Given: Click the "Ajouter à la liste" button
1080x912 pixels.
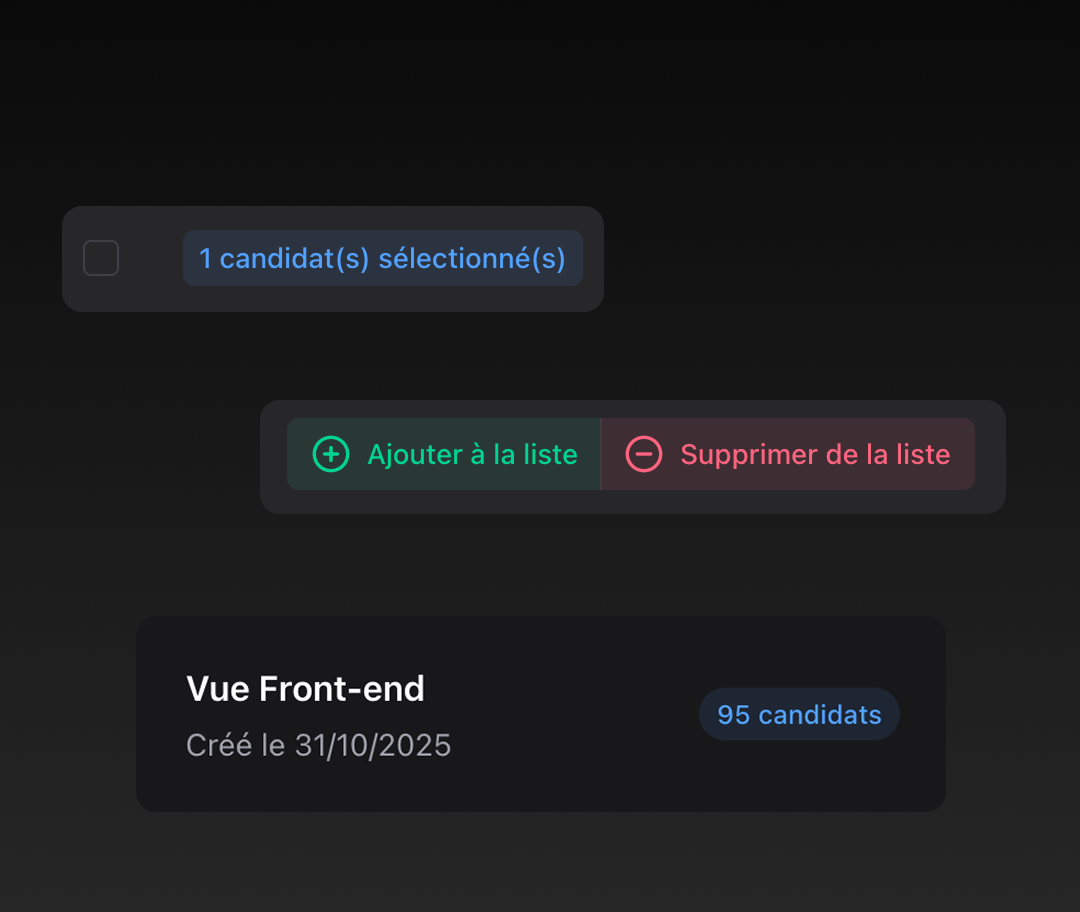Looking at the screenshot, I should (444, 454).
